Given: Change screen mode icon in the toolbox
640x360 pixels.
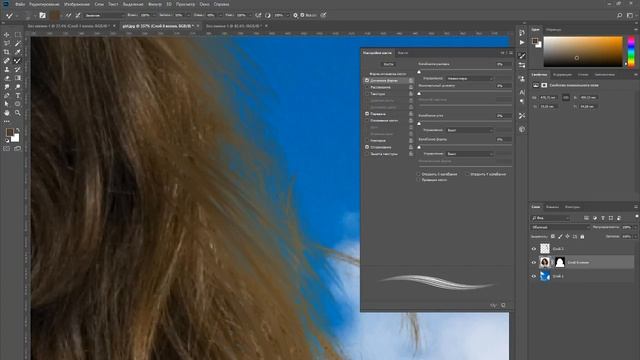Looking at the screenshot, I should pos(18,149).
